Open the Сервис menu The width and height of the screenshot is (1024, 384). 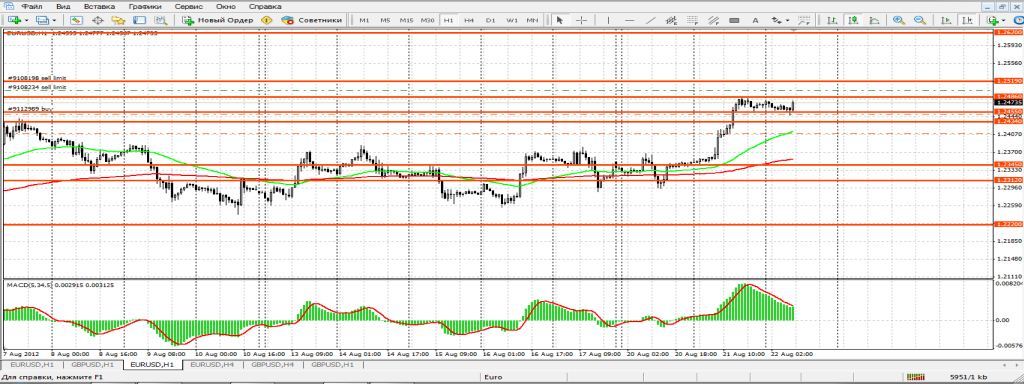[x=189, y=5]
